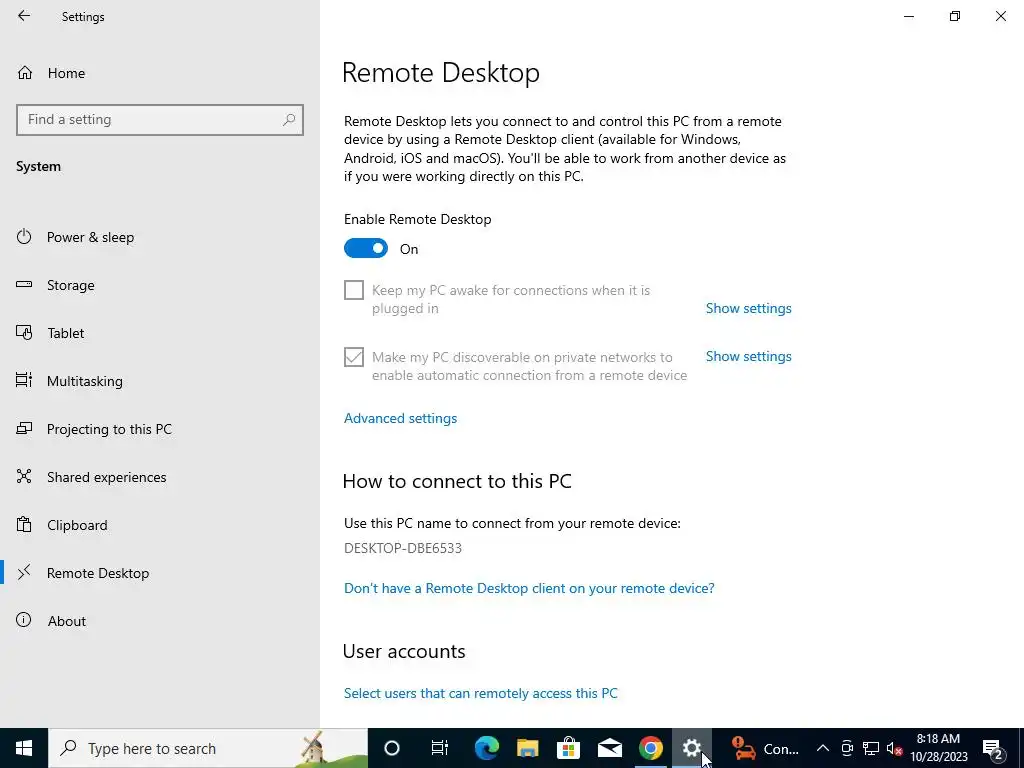Close the Settings window
Screen dimensions: 1024x768
[1000, 16]
